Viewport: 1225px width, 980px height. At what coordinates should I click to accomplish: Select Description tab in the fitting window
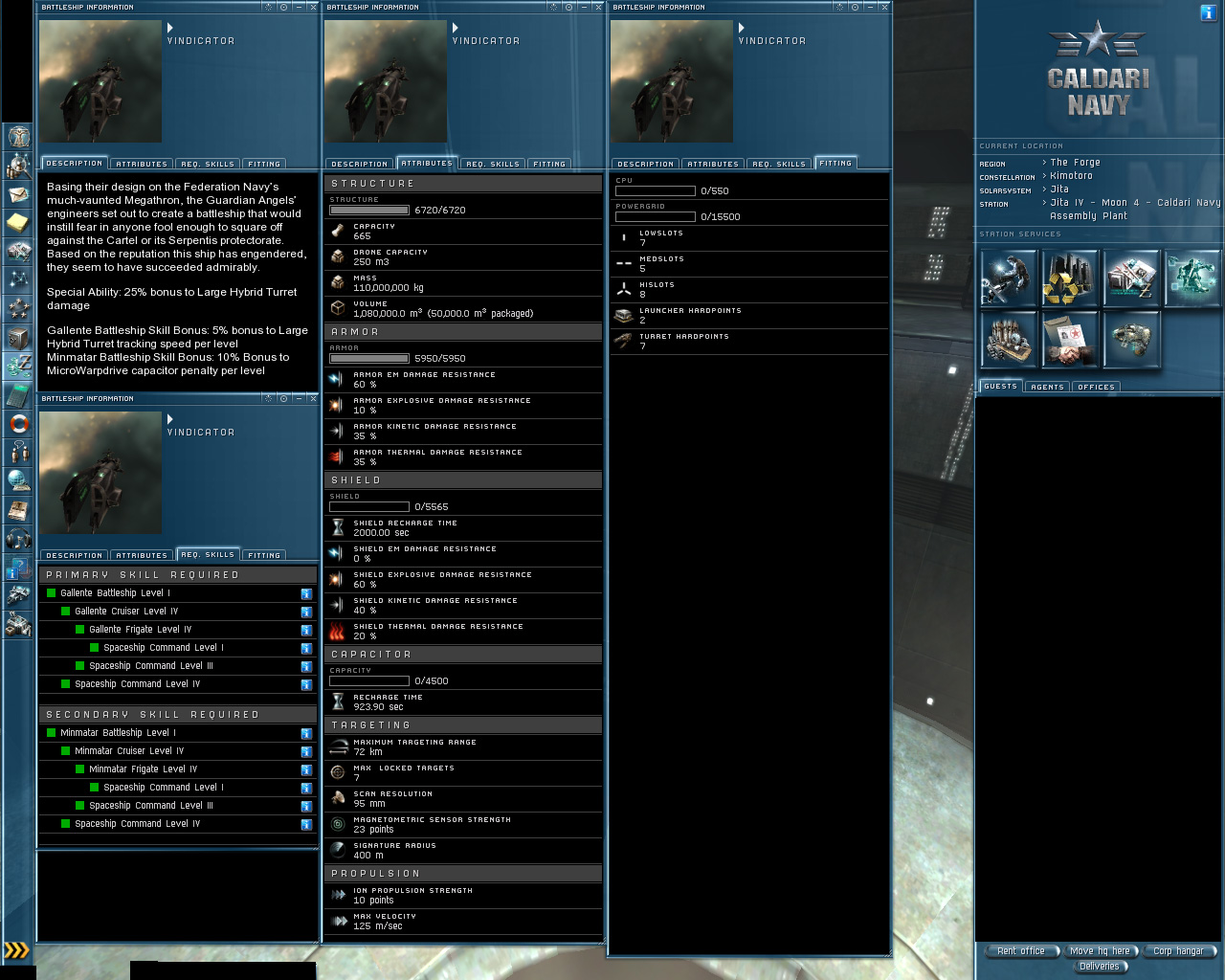tap(645, 164)
